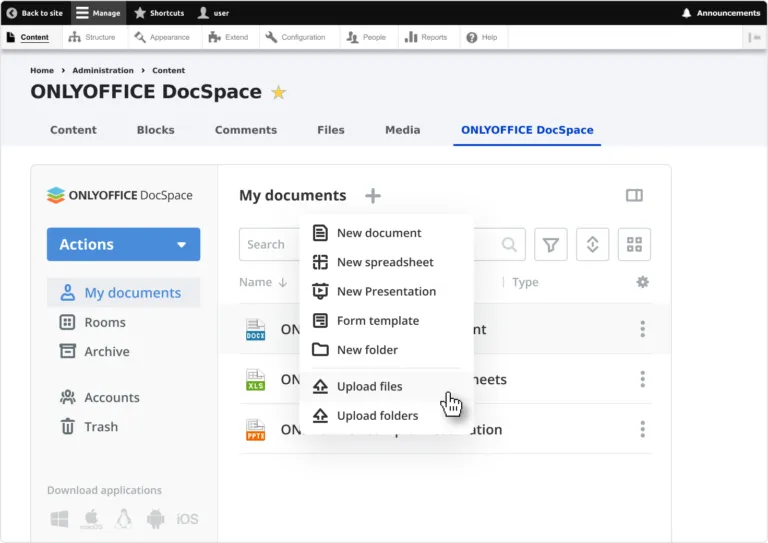The height and width of the screenshot is (543, 768).
Task: Switch to the Comments tab
Action: click(x=246, y=130)
